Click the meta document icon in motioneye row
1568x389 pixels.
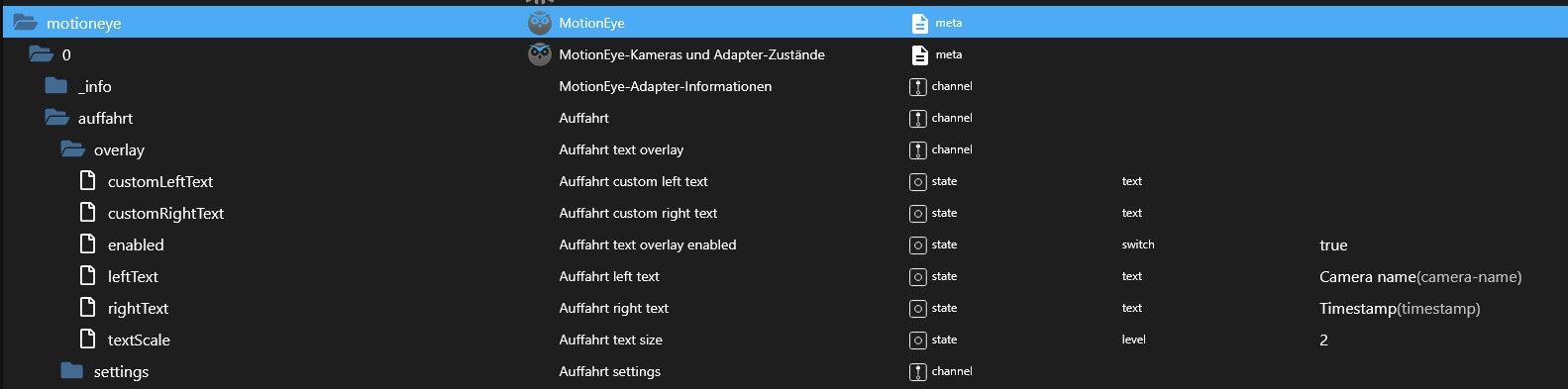(x=919, y=23)
